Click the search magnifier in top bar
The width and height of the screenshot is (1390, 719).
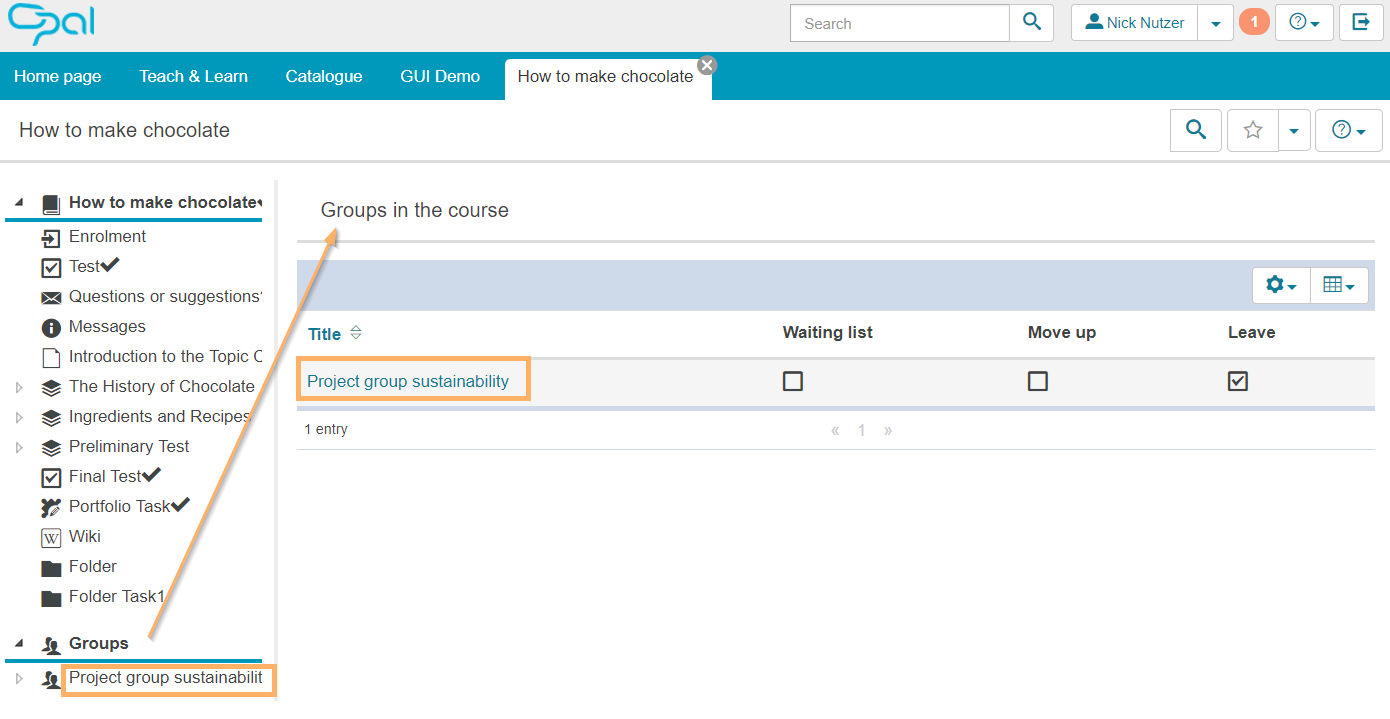pos(1032,23)
